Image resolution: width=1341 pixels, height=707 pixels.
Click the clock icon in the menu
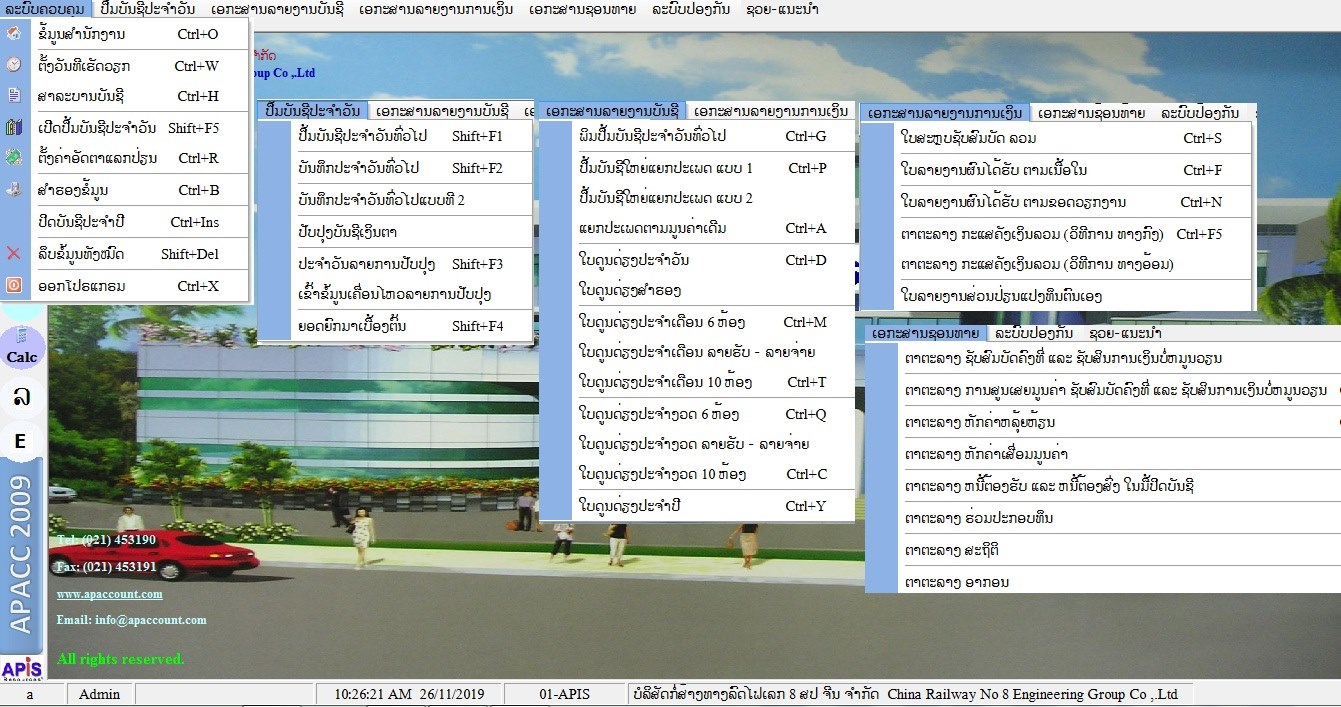click(x=14, y=65)
